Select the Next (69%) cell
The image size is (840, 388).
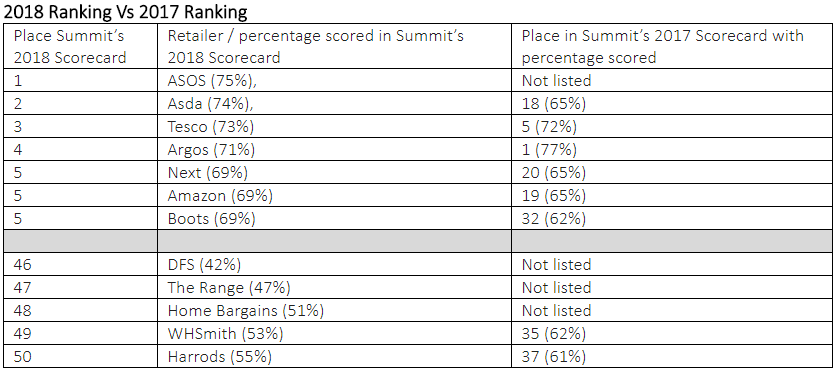334,172
